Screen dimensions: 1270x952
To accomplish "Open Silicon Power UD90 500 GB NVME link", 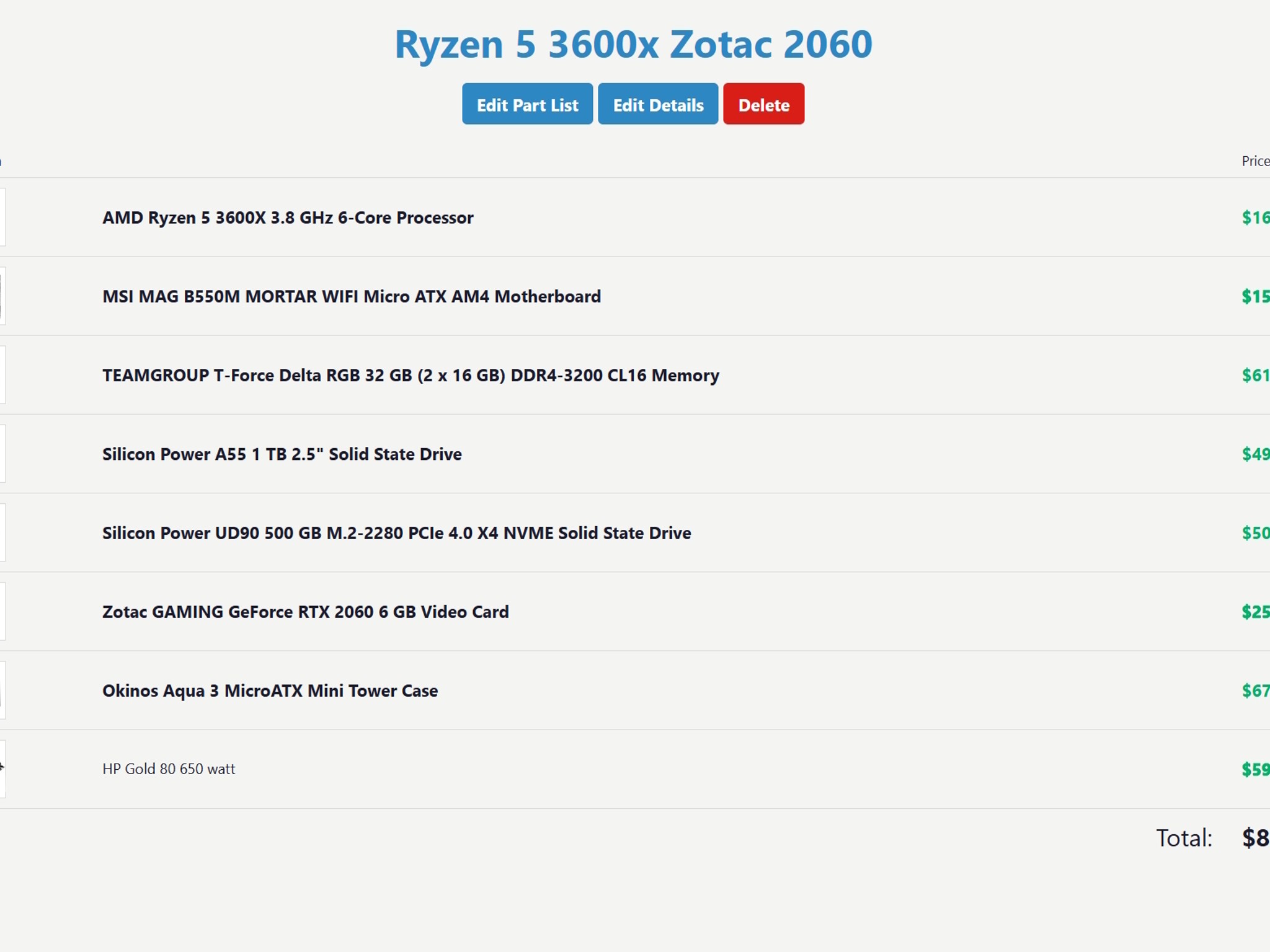I will (397, 532).
